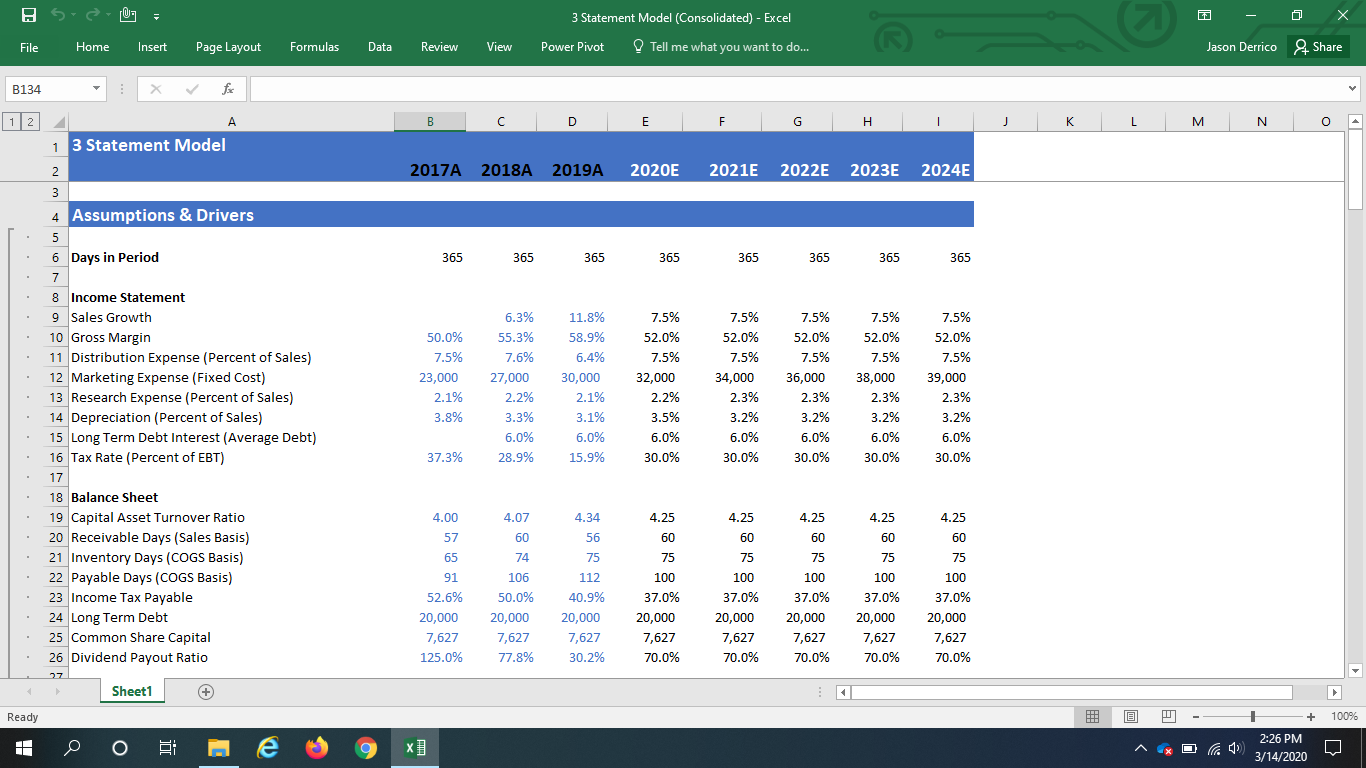Viewport: 1366px width, 768px height.
Task: Switch to Page Break Preview view
Action: 1168,717
